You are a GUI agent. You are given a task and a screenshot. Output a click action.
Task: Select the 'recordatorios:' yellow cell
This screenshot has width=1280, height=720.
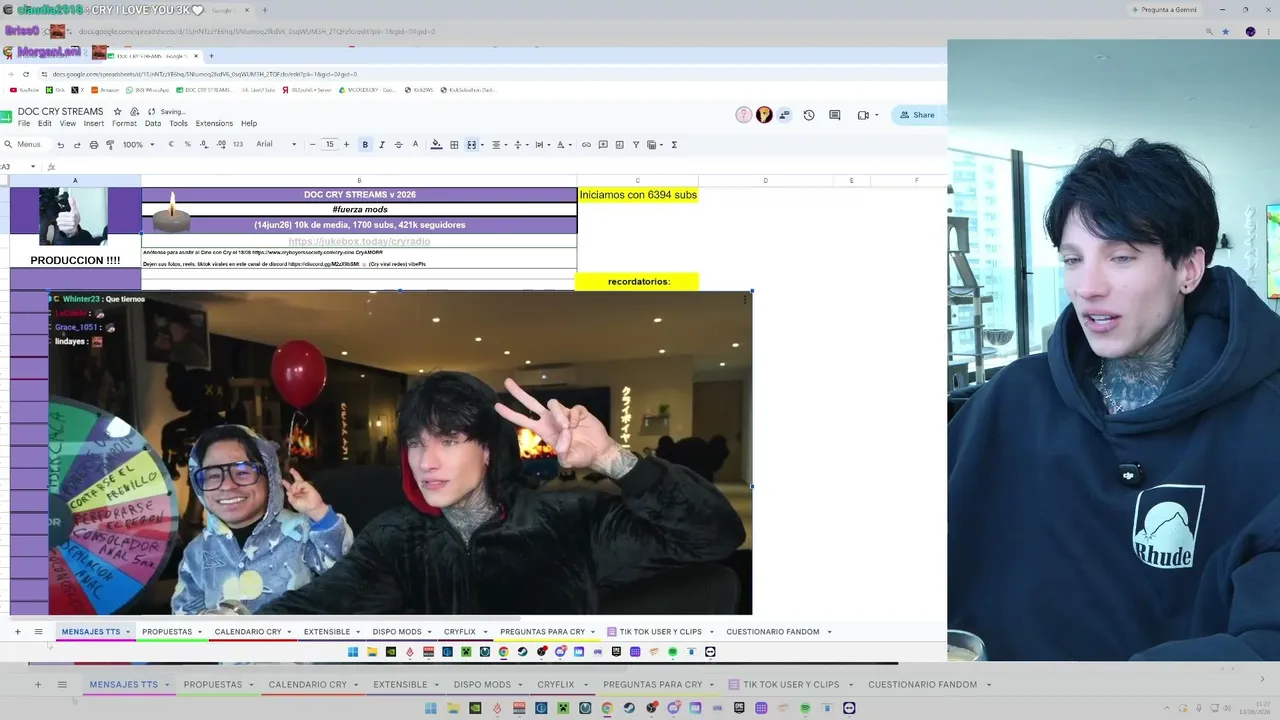click(638, 282)
